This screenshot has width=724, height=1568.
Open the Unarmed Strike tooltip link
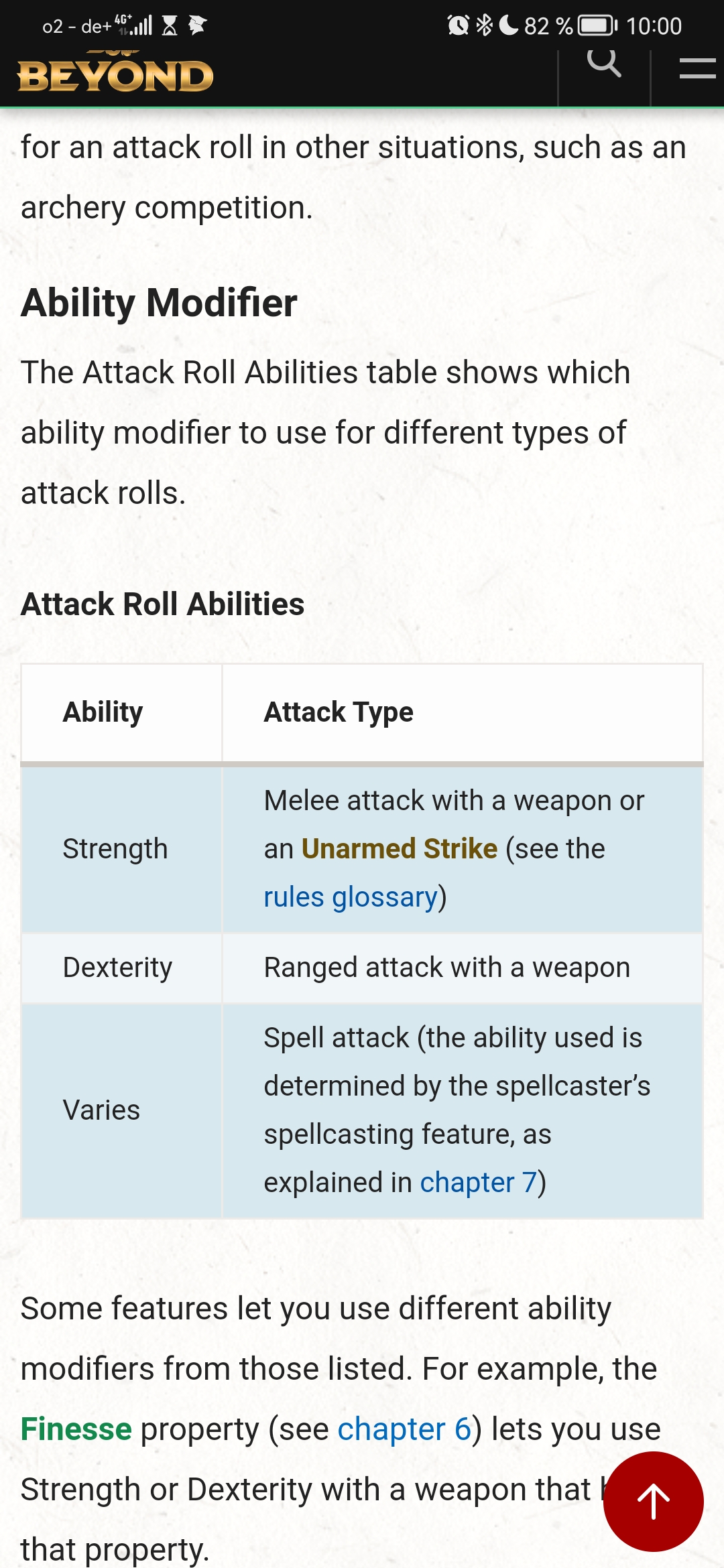click(x=400, y=849)
